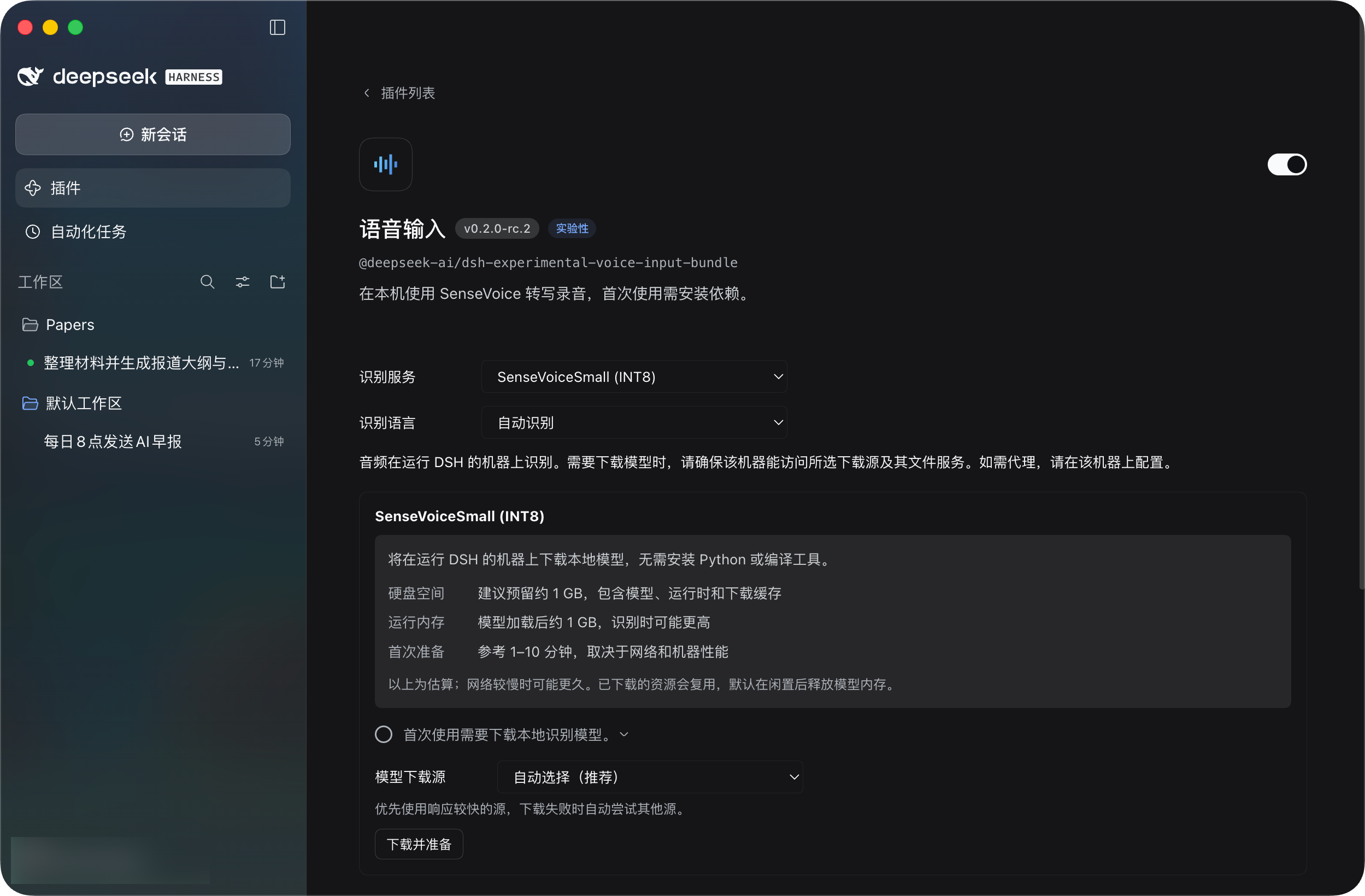
Task: Open session 每日8点发送AI早报
Action: (153, 441)
